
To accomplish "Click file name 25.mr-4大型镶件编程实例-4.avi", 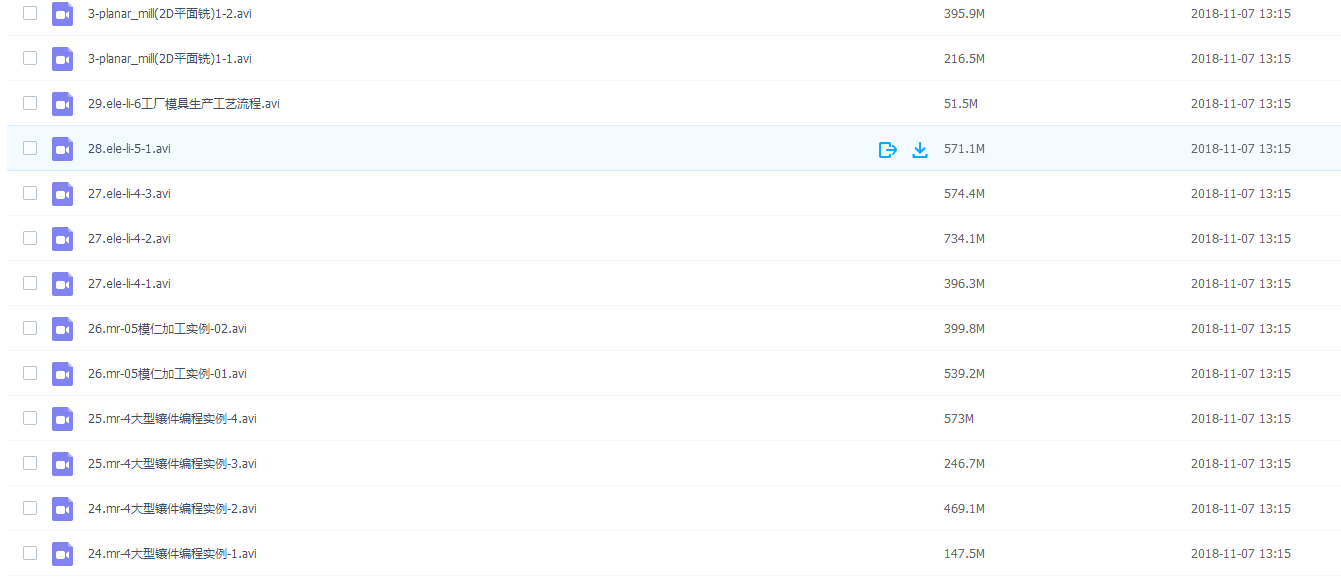I will 172,419.
